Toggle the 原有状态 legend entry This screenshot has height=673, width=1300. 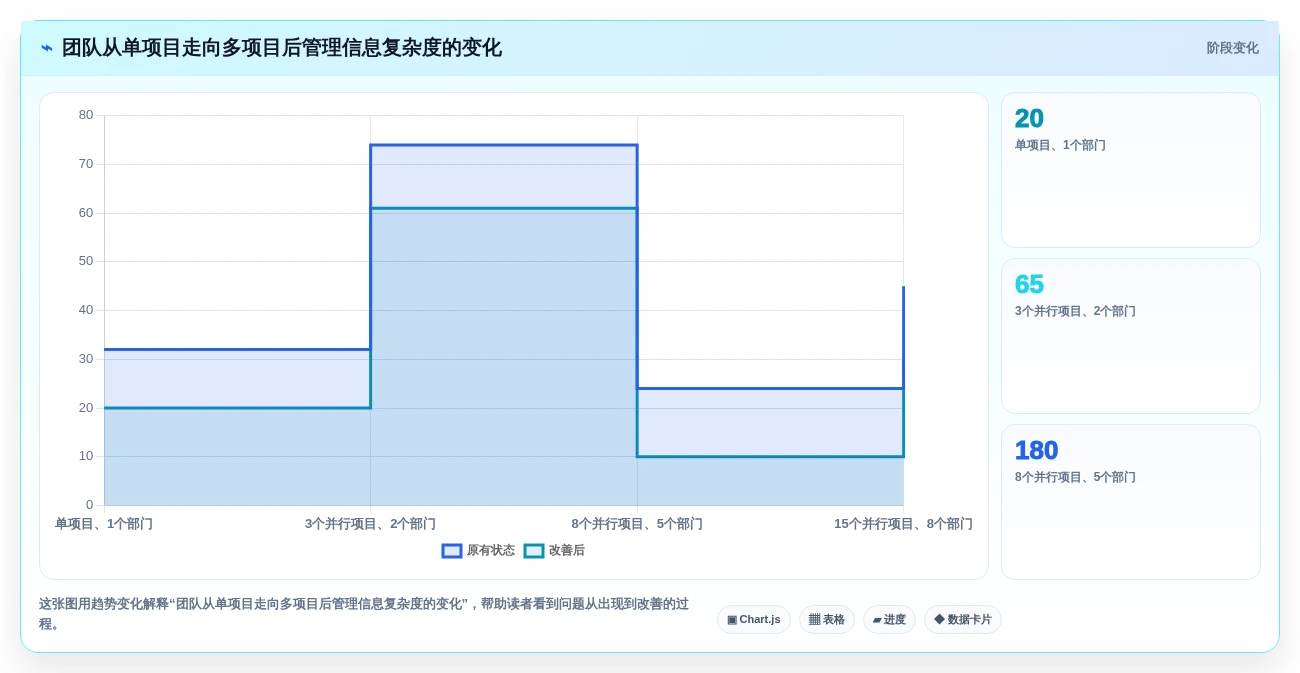pyautogui.click(x=478, y=550)
